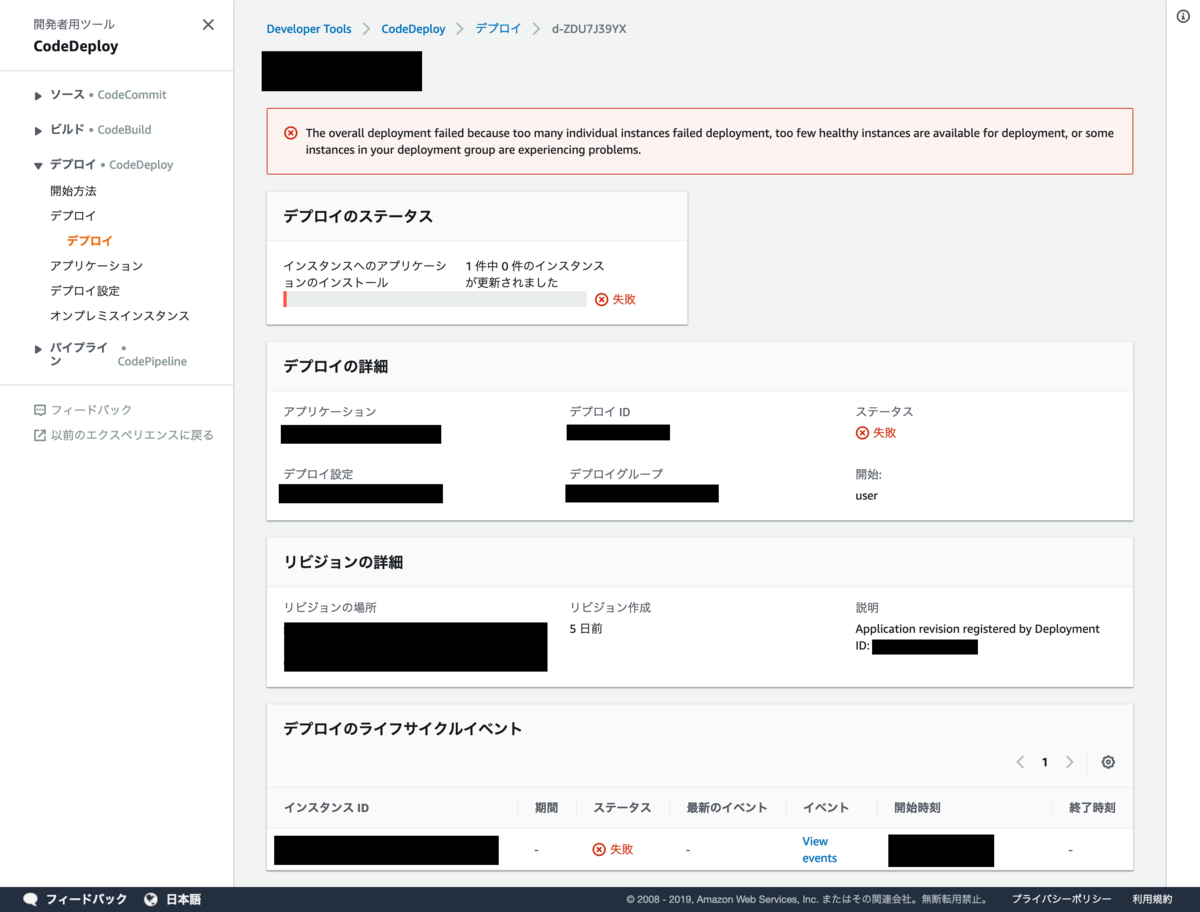Open View events for the instance

pyautogui.click(x=820, y=850)
